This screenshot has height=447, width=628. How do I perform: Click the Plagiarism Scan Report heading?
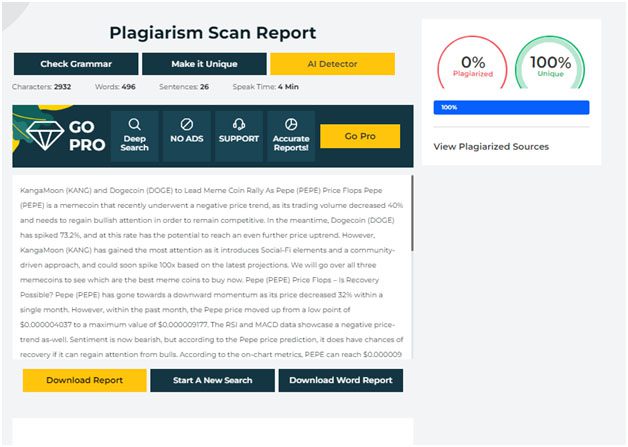point(213,33)
